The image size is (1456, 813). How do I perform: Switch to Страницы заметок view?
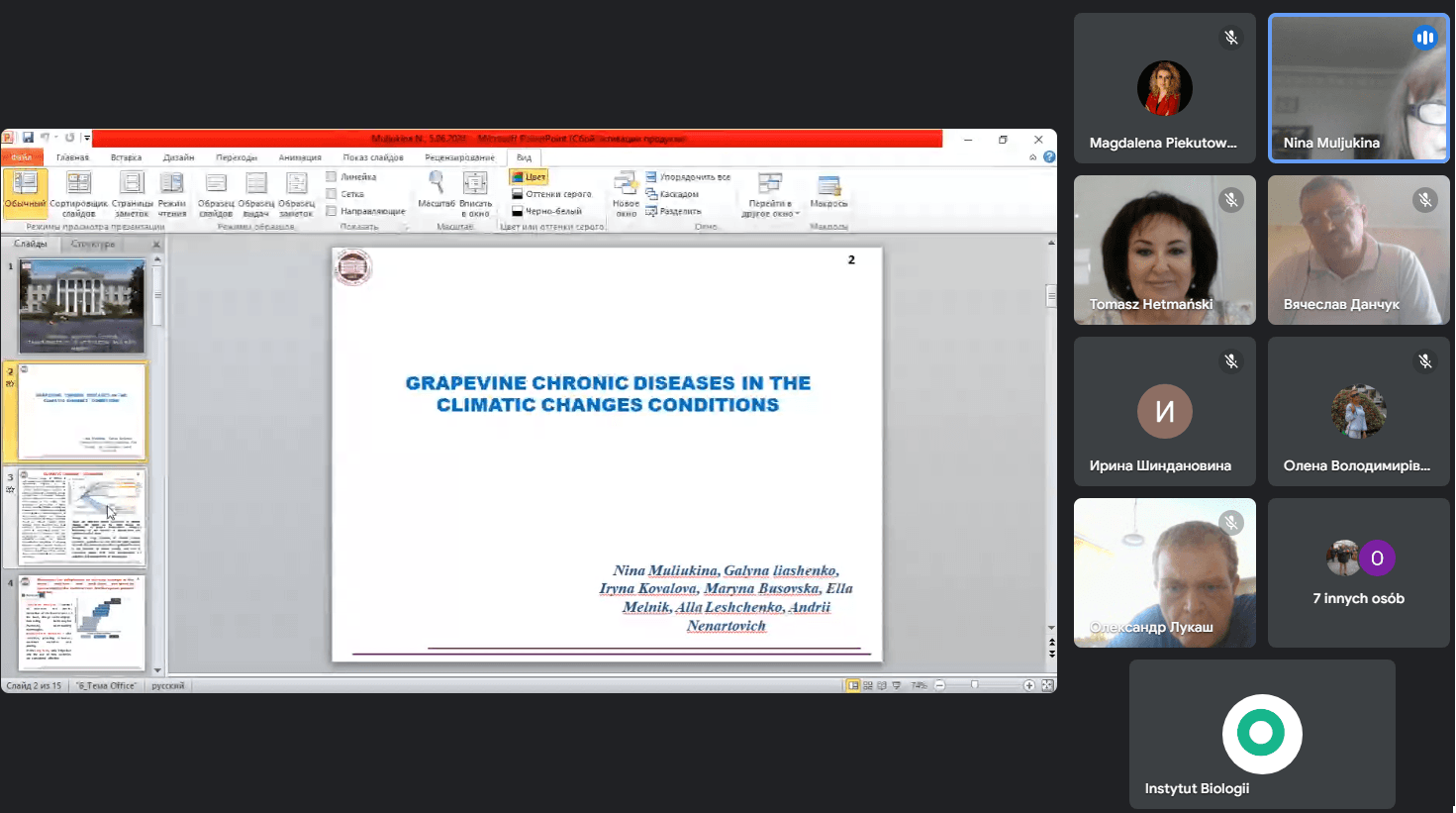tap(132, 193)
